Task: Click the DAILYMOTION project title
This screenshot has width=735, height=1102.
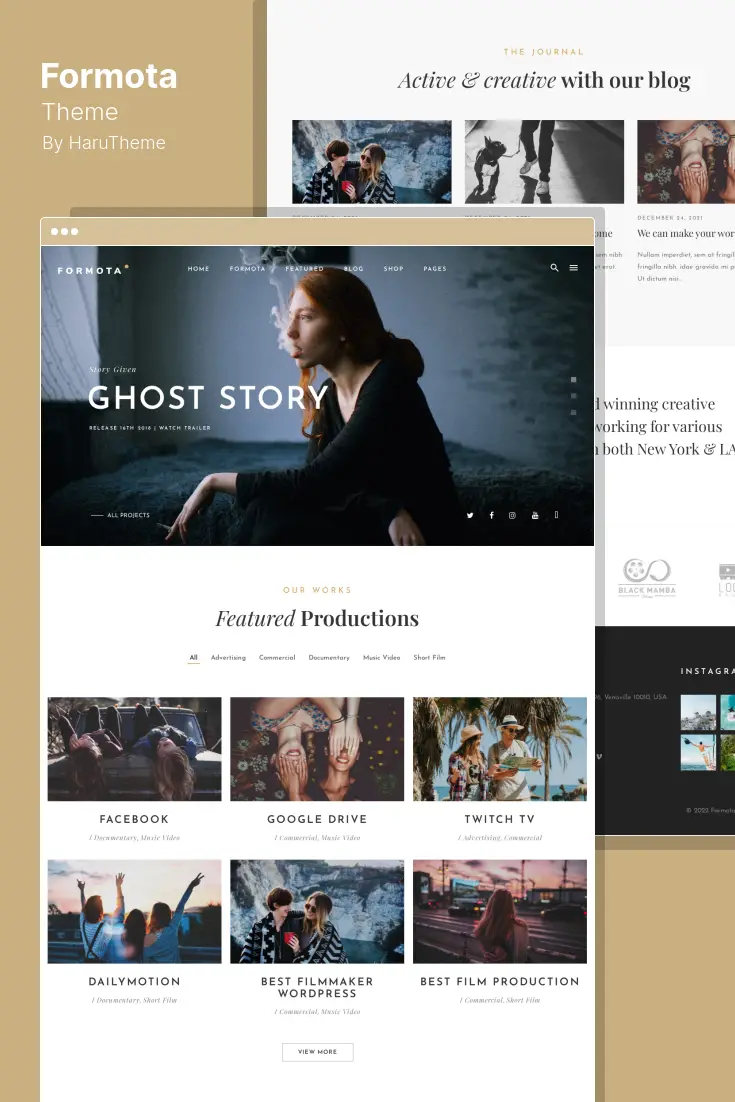Action: pos(134,982)
